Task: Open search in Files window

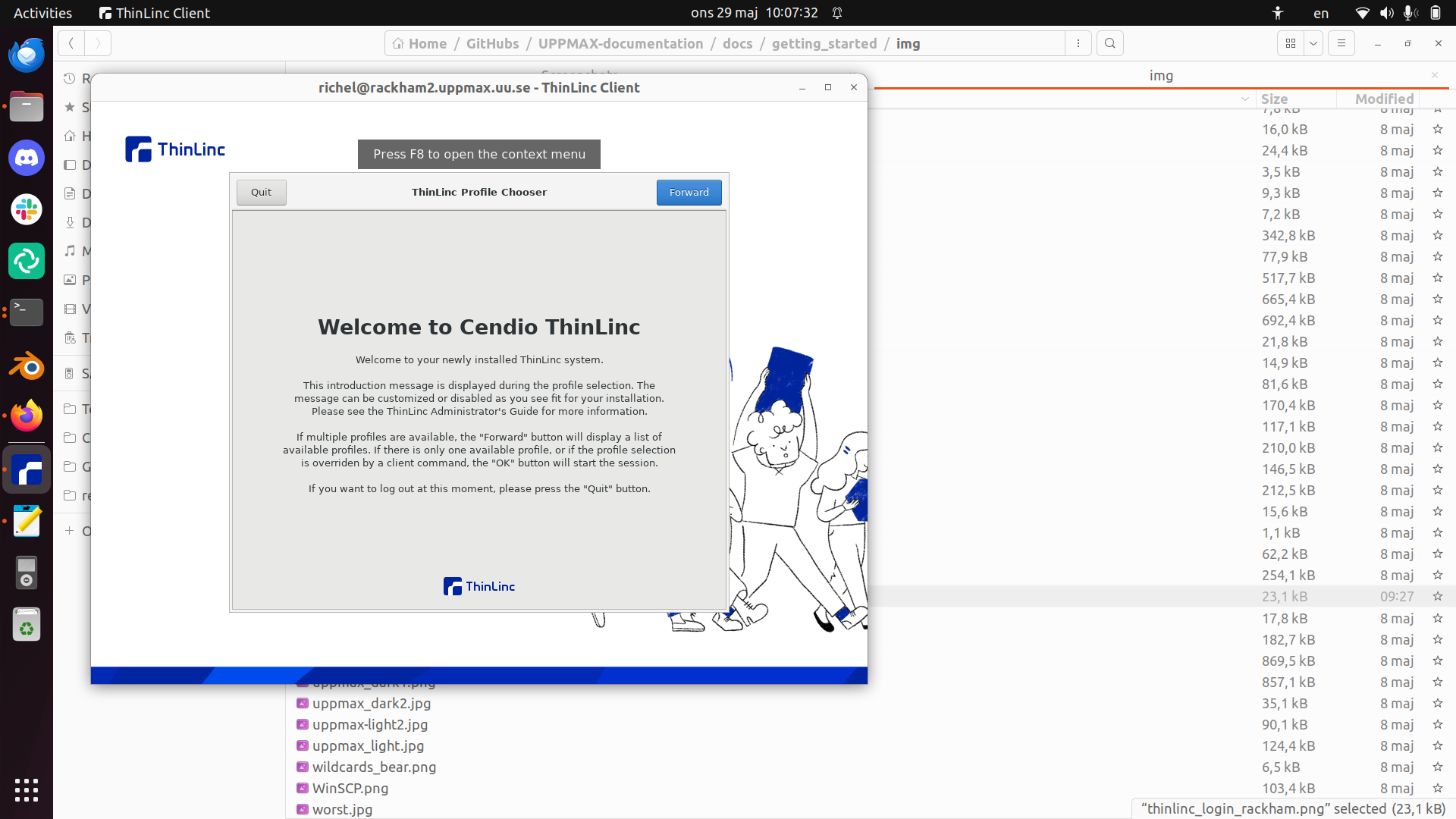Action: coord(1110,43)
